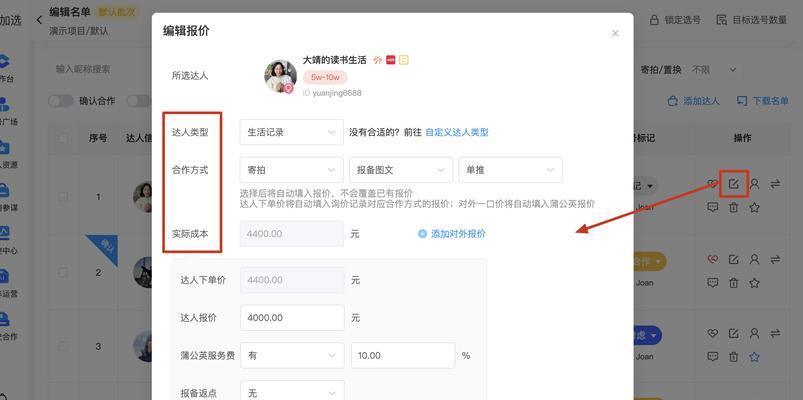
Task: Open the 报备图文 dropdown
Action: [401, 170]
